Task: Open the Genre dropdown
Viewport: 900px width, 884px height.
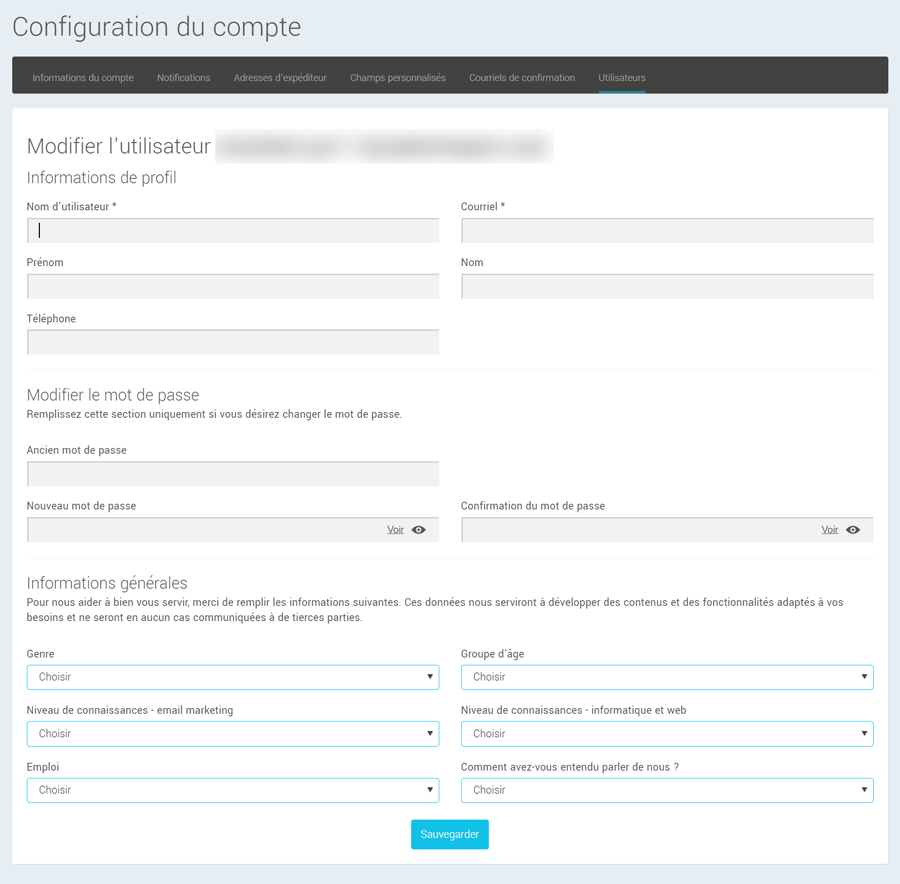Action: pos(232,677)
